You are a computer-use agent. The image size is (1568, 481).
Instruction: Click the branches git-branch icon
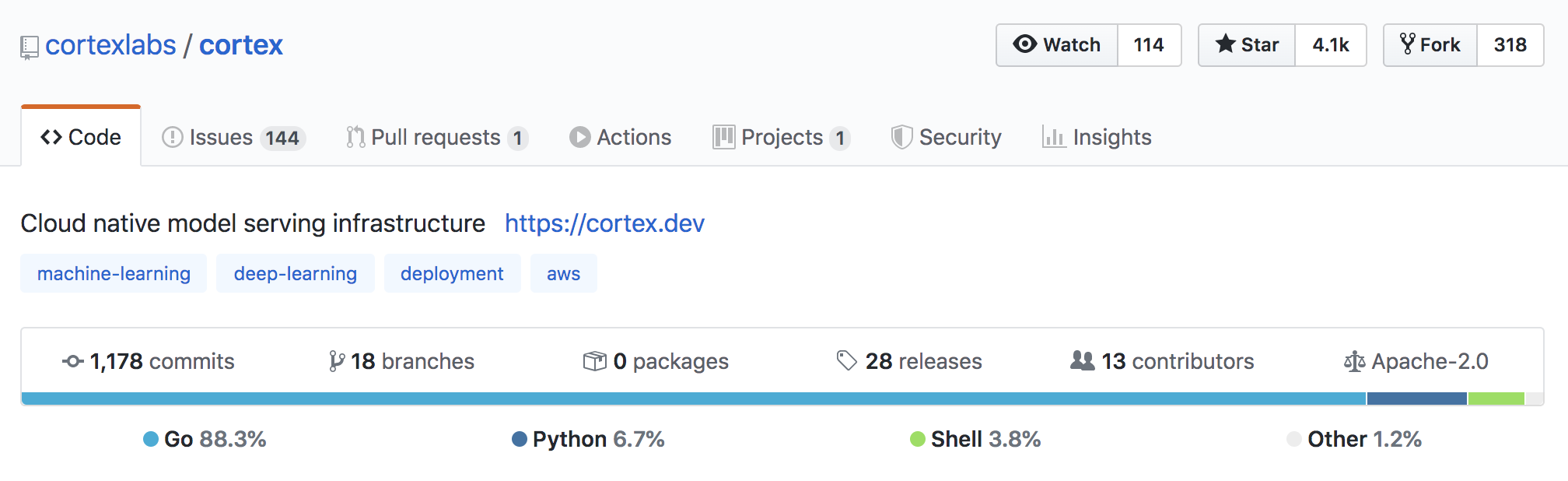coord(336,361)
